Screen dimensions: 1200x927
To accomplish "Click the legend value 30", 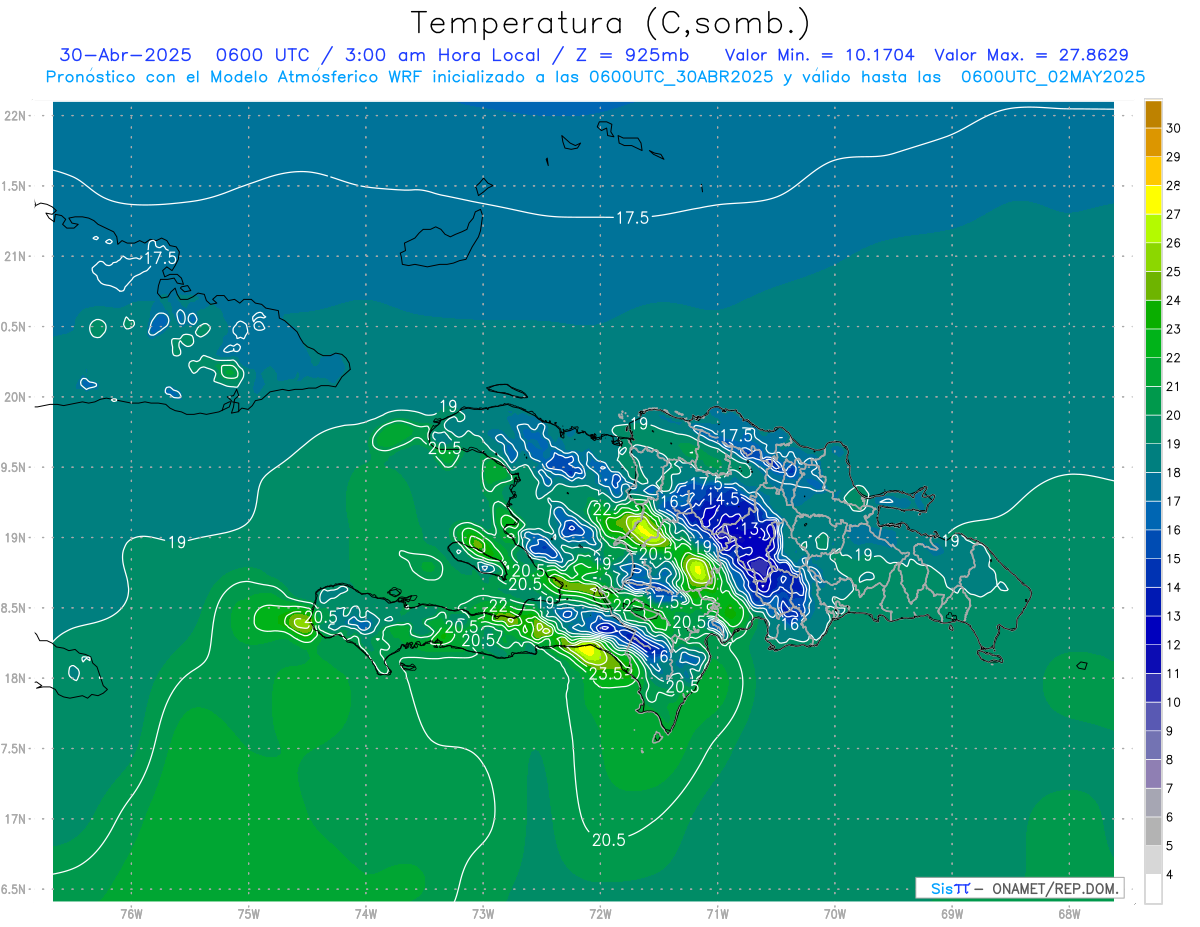I will (1174, 128).
